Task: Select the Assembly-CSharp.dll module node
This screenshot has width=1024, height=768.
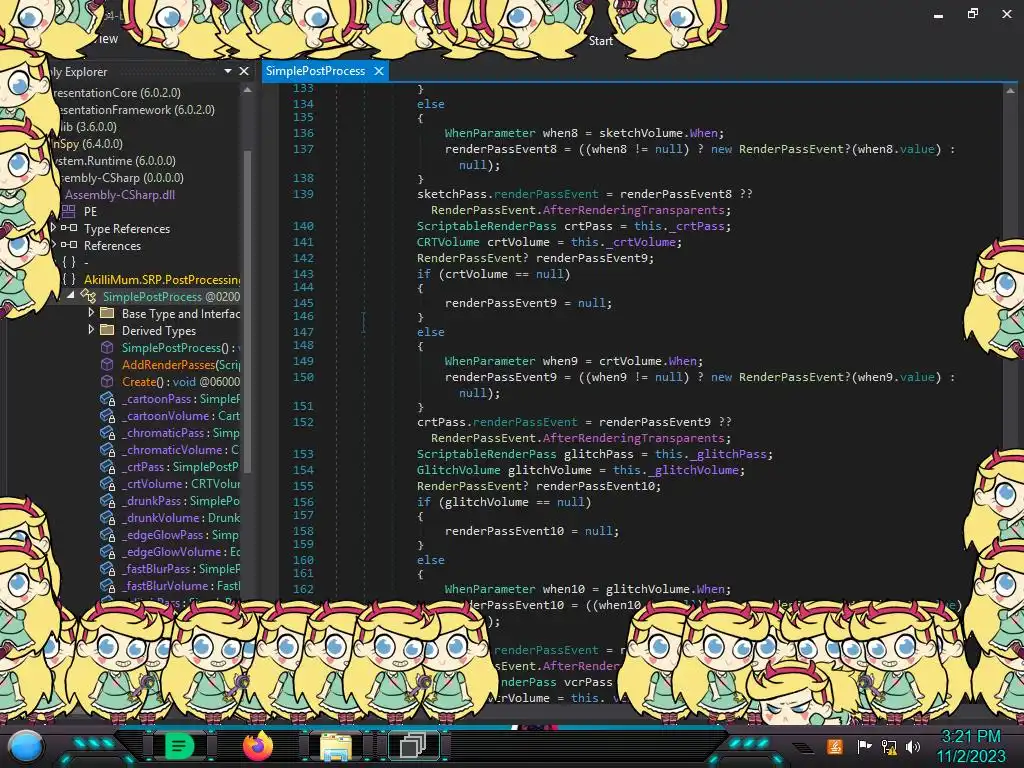Action: click(x=120, y=195)
